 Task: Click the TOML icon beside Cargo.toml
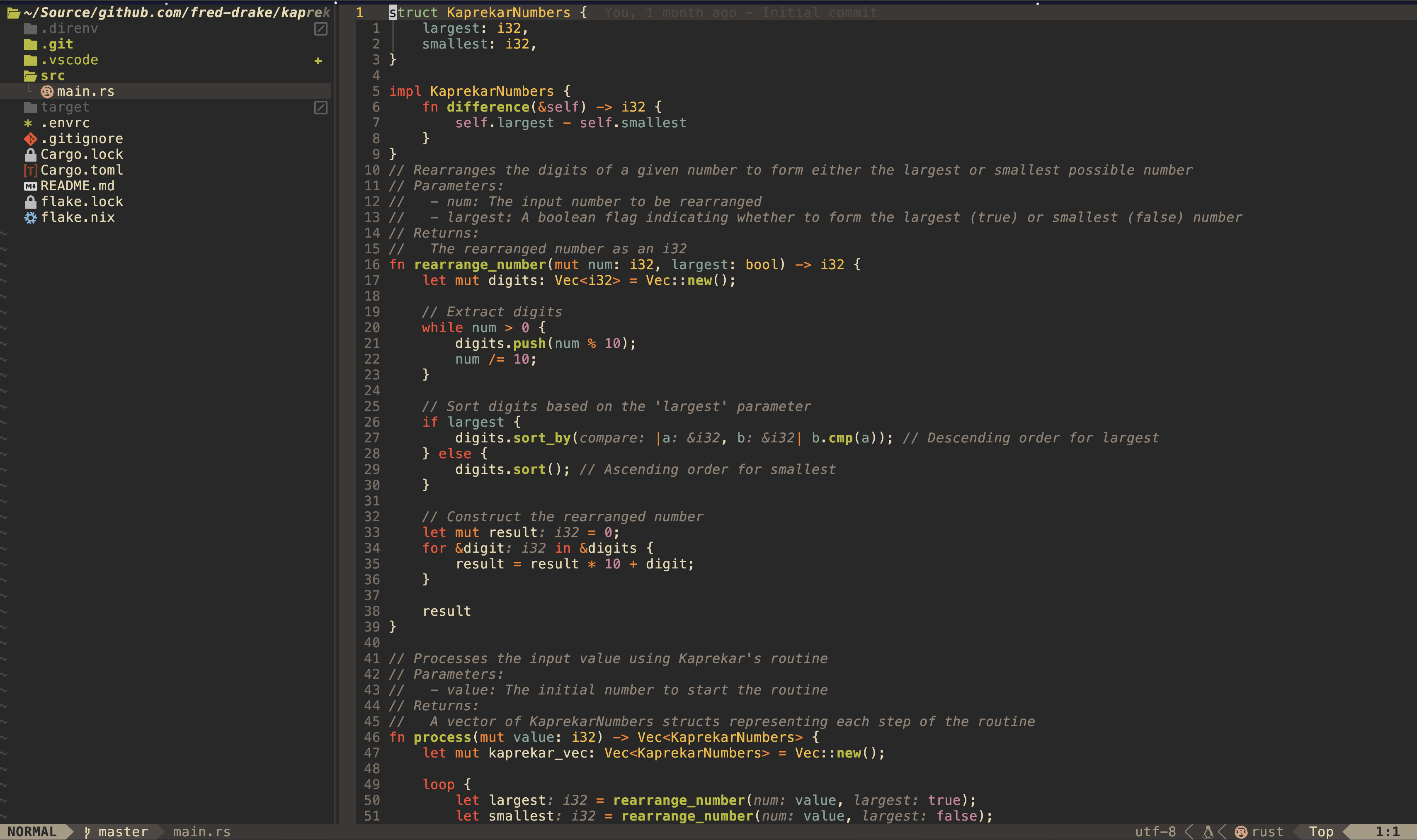(31, 170)
